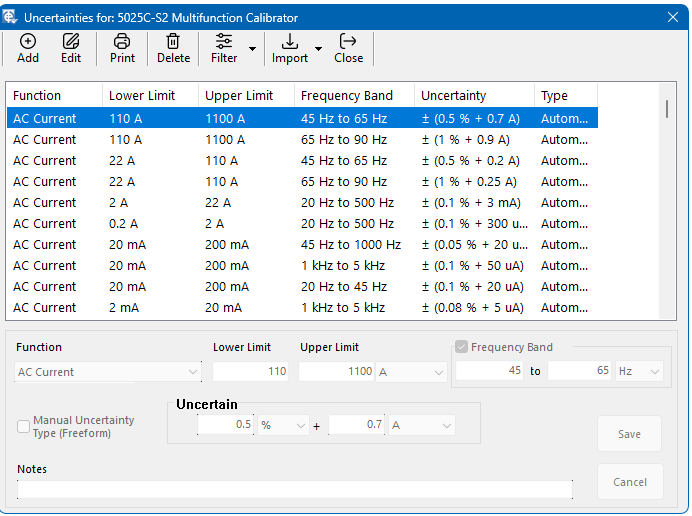Open the Function AC Current combo box
692x516 pixels.
point(108,372)
